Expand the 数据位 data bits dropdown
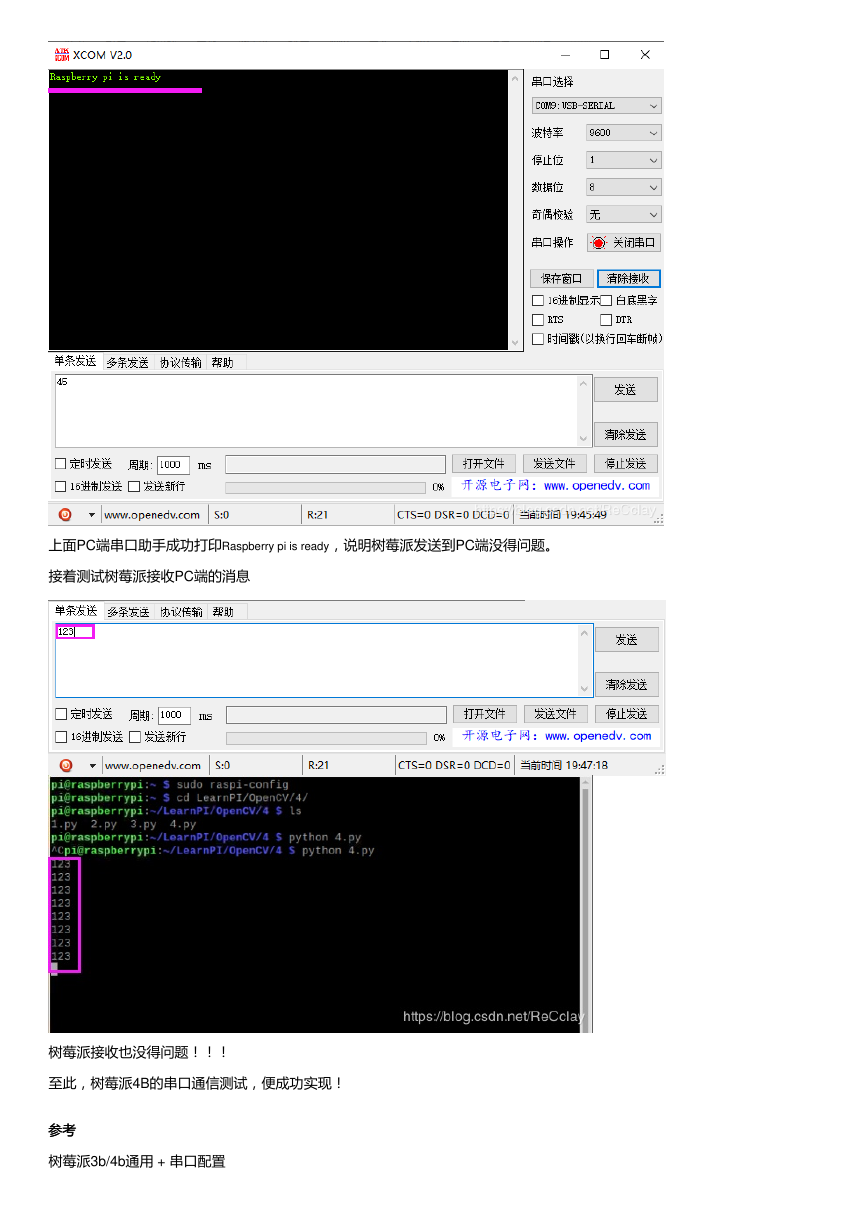Viewport: 868px width, 1228px height. [624, 187]
